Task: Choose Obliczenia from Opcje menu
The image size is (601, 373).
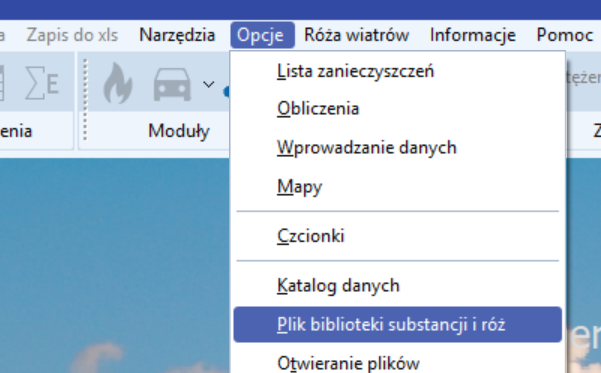Action: click(397, 109)
